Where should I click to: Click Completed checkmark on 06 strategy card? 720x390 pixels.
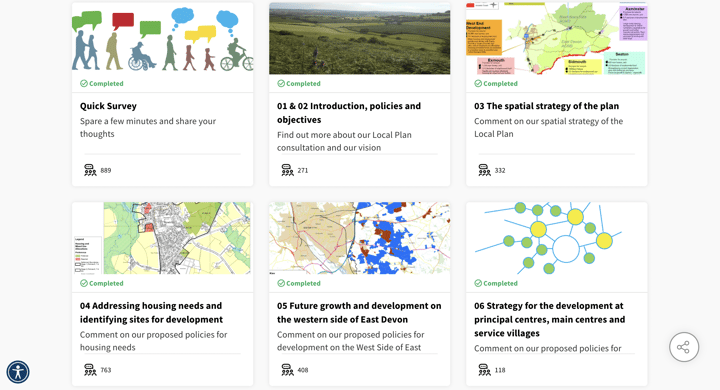(x=478, y=283)
